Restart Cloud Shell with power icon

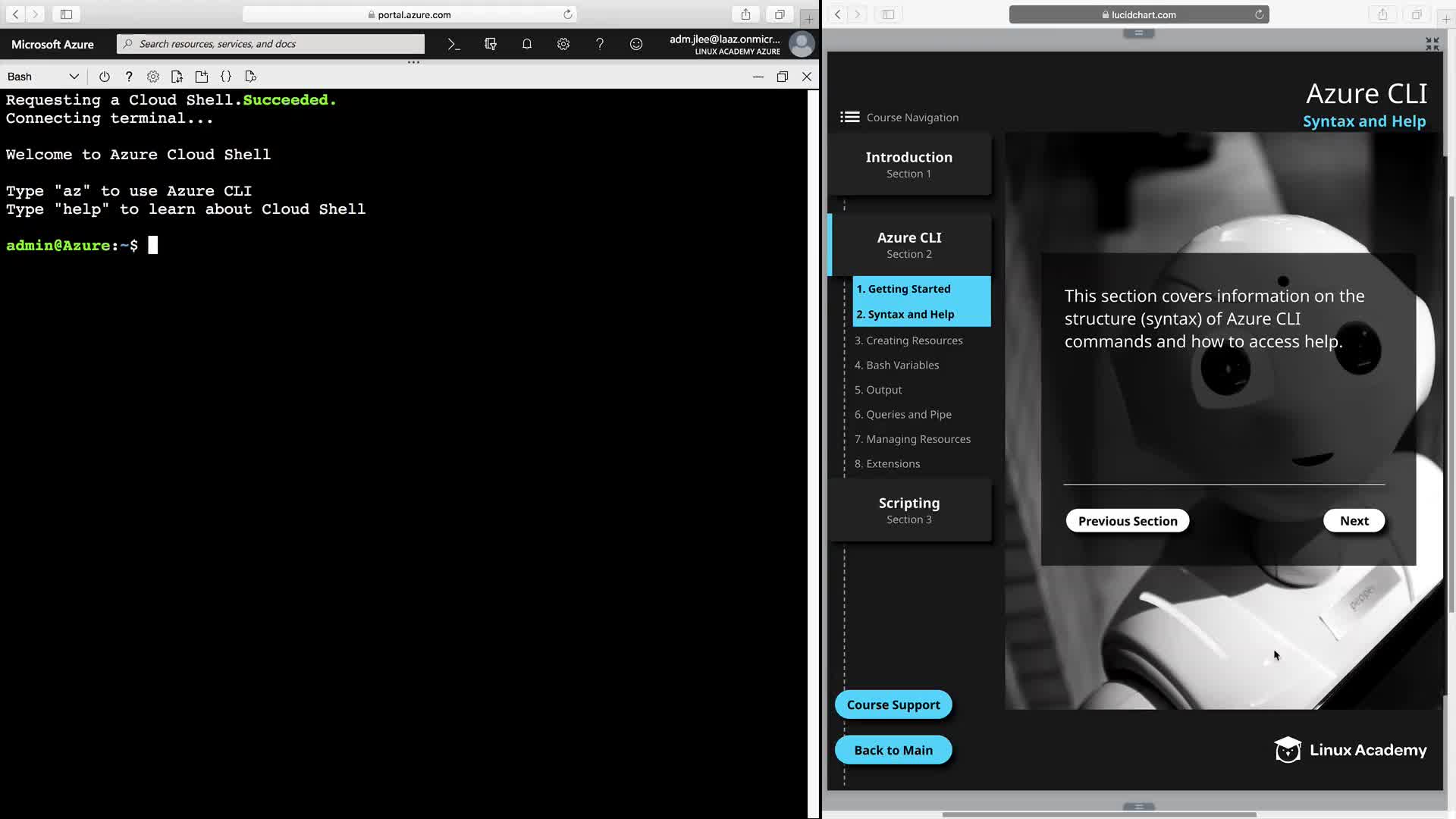[105, 77]
